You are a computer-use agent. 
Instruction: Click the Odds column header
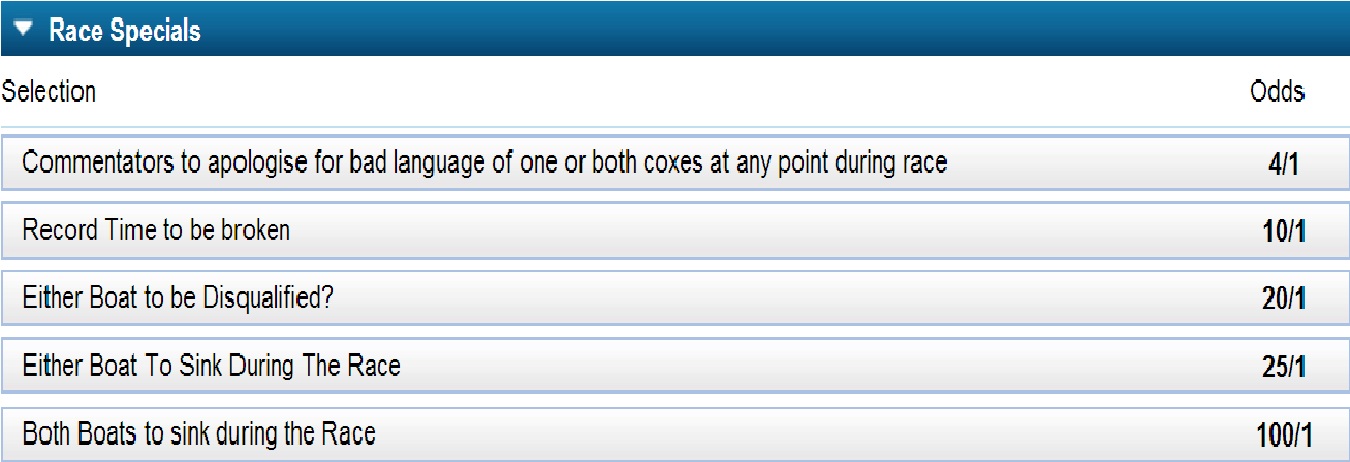1277,92
